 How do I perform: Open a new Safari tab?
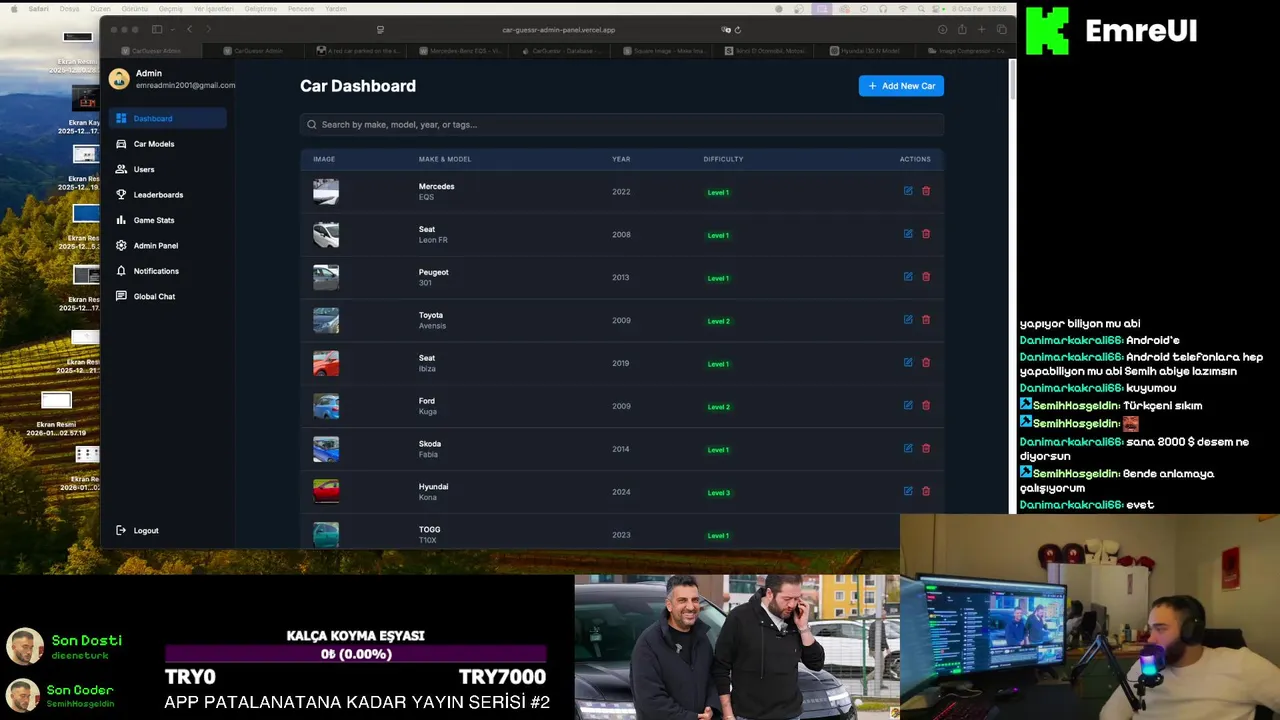pos(982,30)
